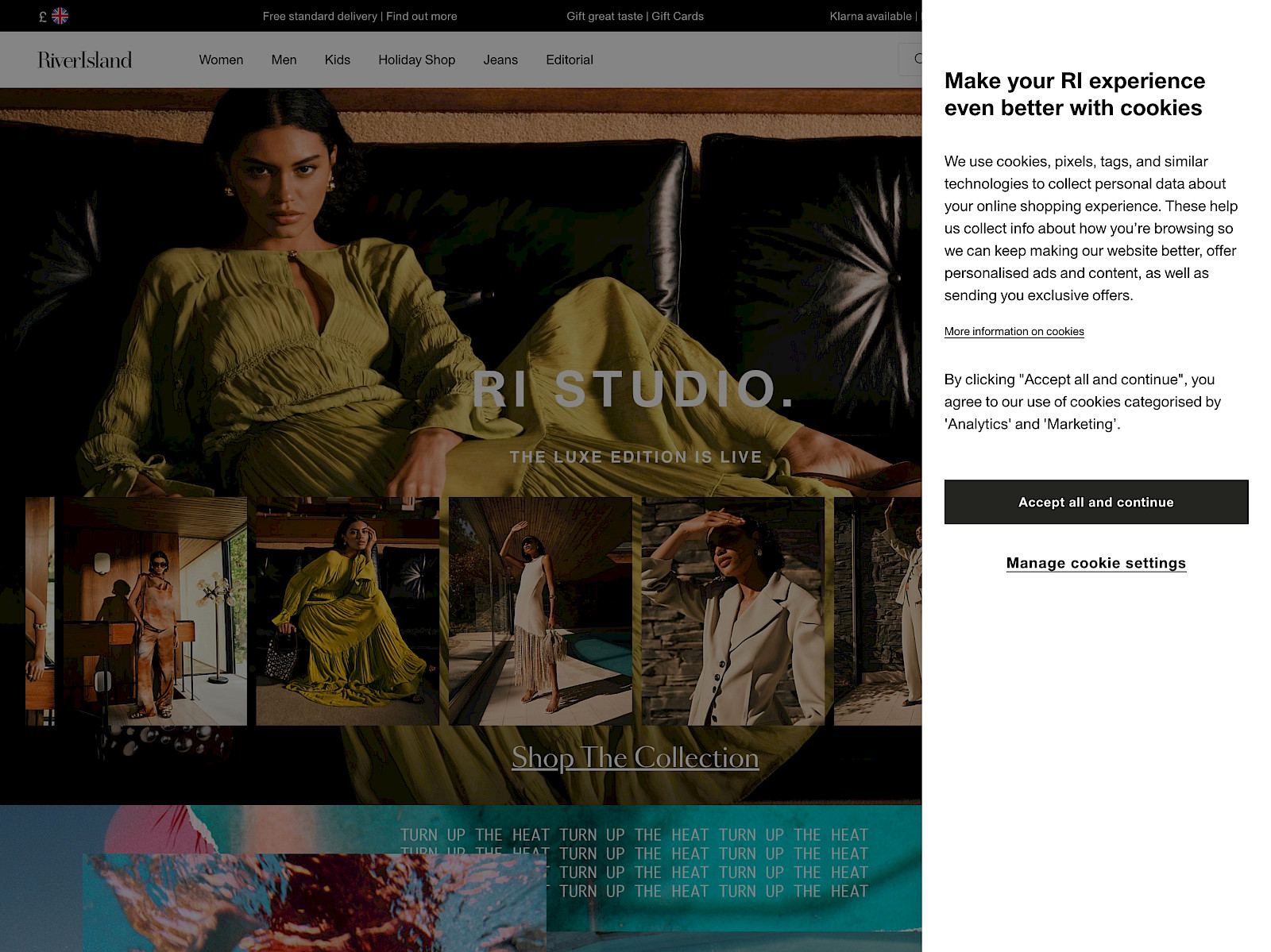This screenshot has width=1271, height=952.
Task: Open More information on cookies link
Action: (1014, 331)
